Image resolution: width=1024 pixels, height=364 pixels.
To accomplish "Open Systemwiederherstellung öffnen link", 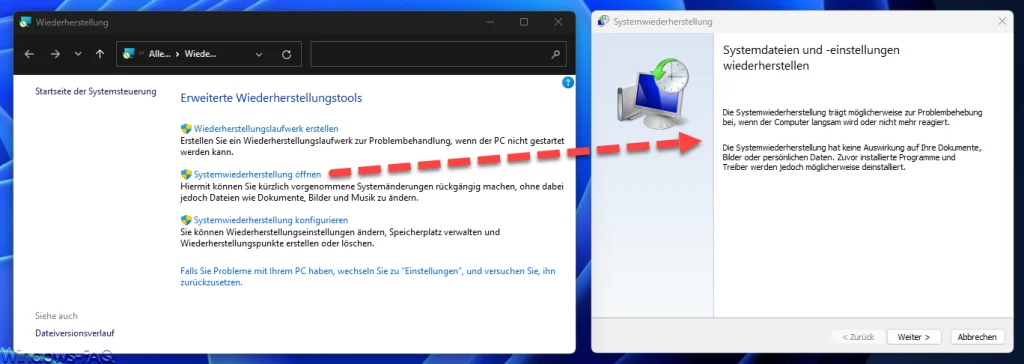I will 257,174.
